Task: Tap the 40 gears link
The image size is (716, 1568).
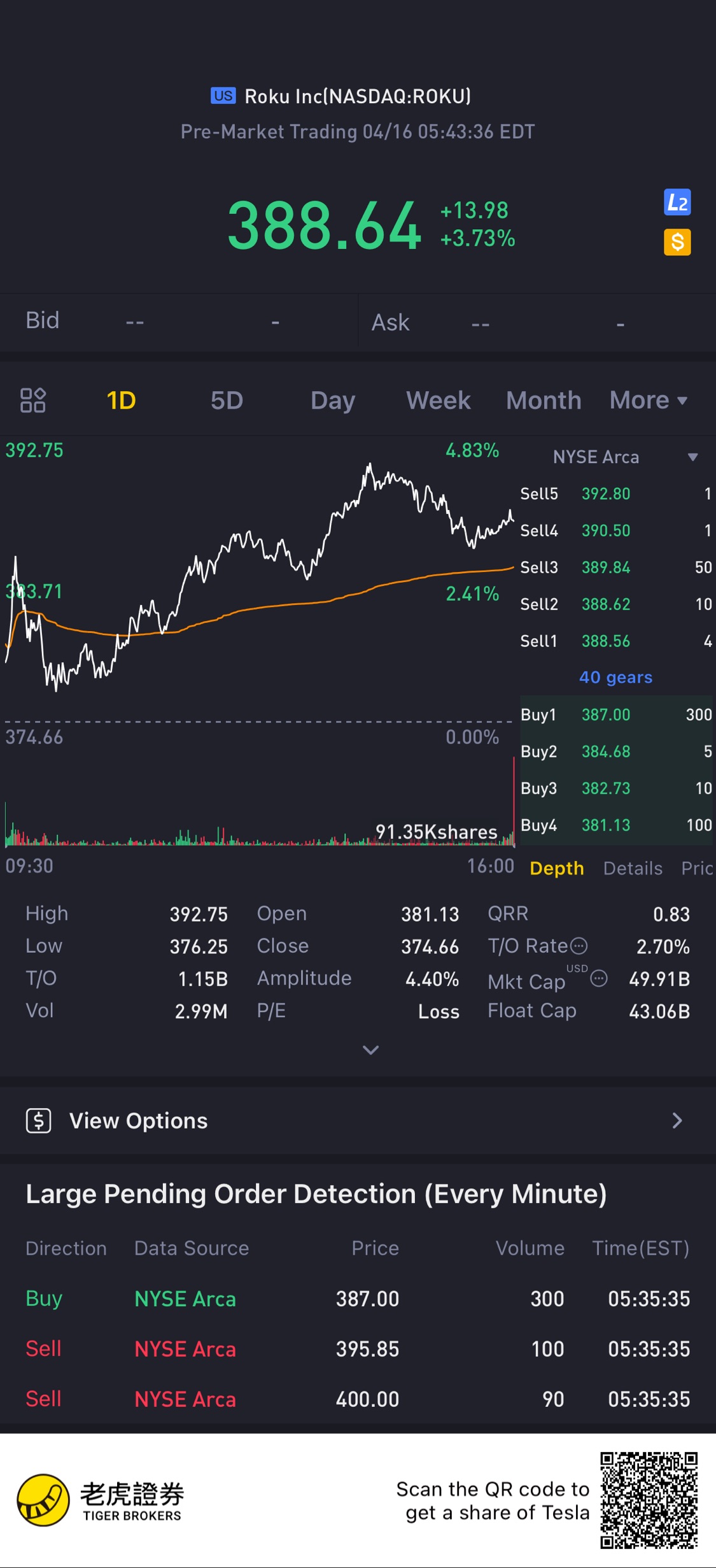Action: pos(615,677)
